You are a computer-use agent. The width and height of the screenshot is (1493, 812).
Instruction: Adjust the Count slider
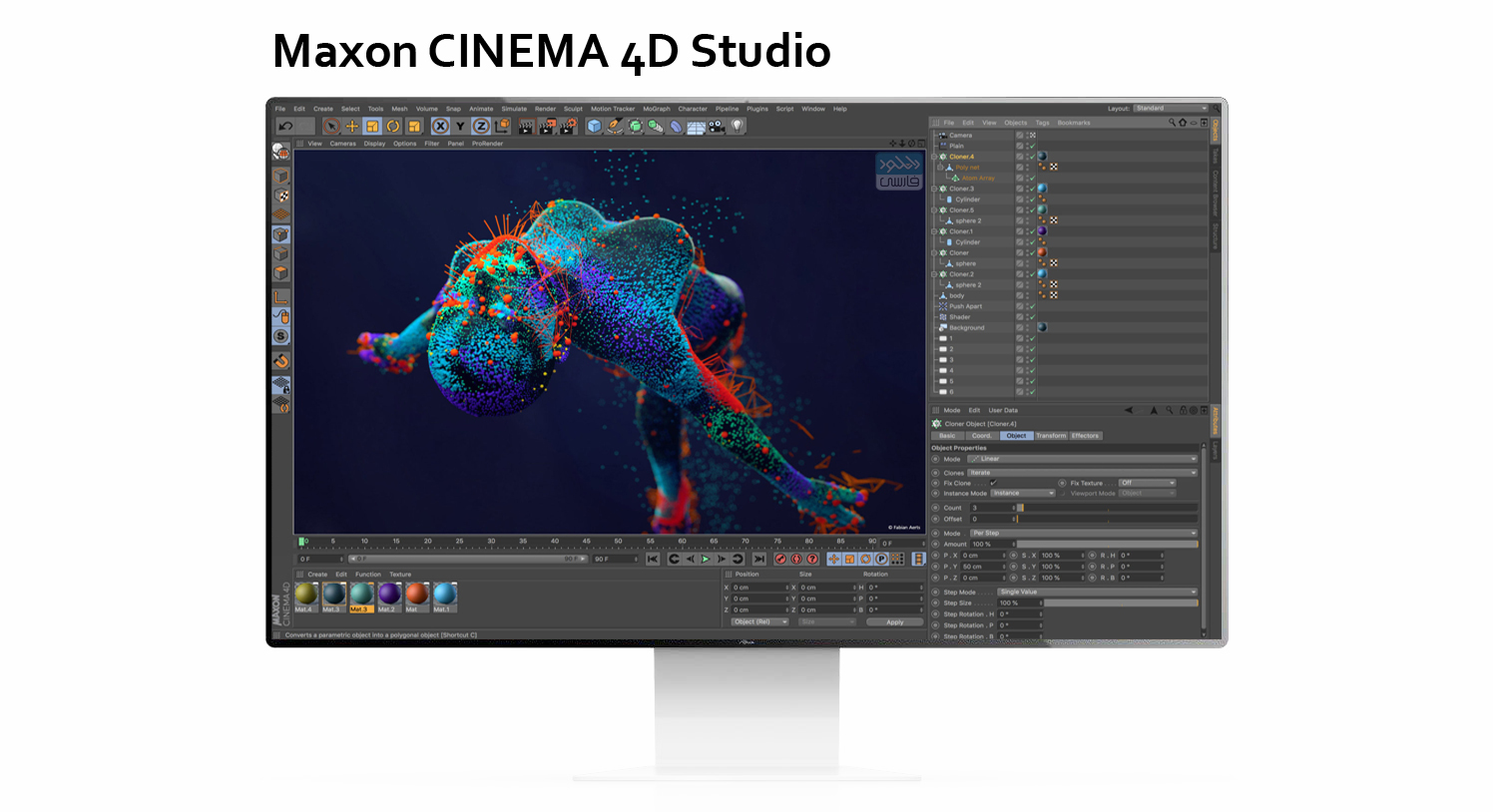click(1108, 508)
